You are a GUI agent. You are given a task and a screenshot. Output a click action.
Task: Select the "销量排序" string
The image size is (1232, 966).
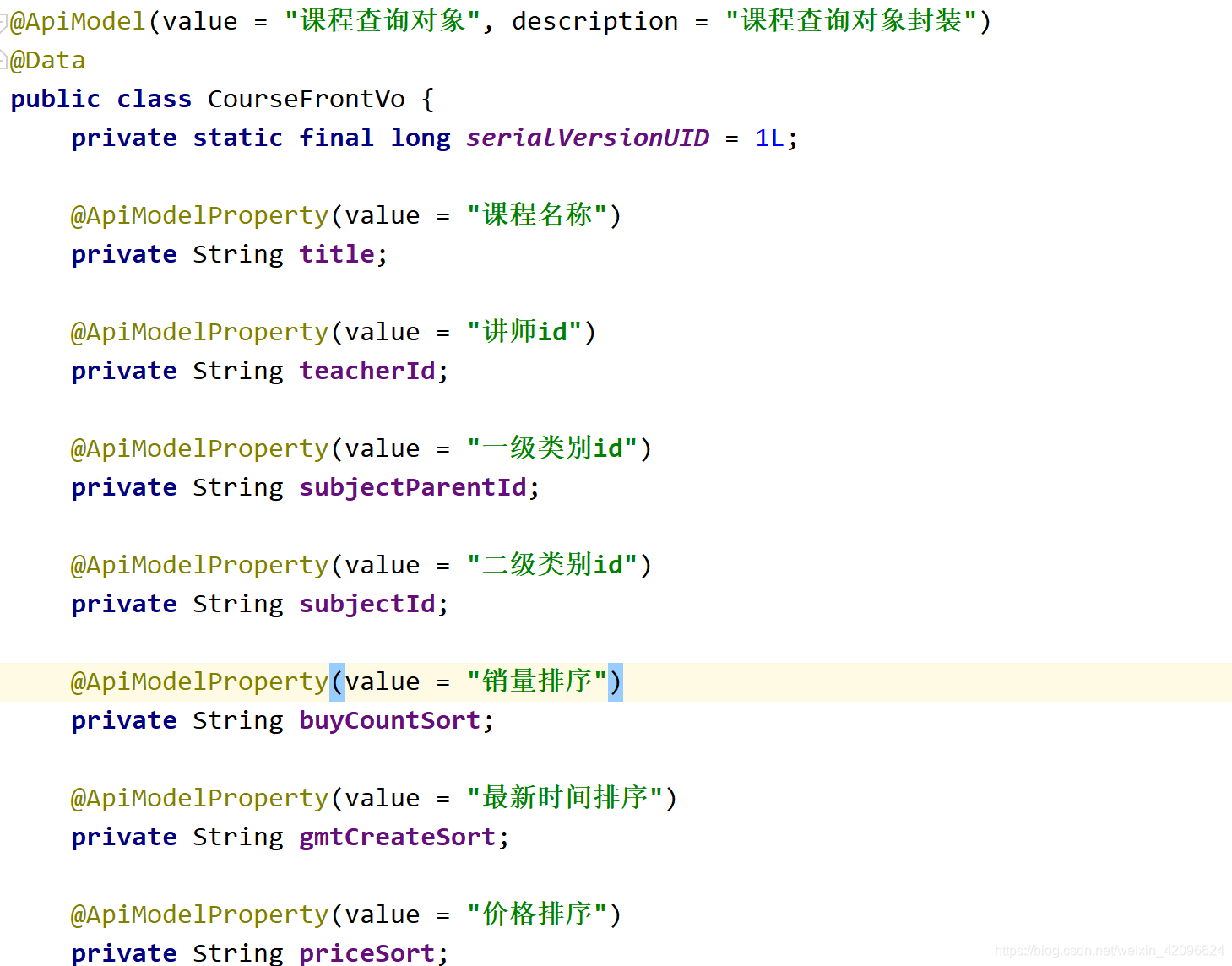537,681
